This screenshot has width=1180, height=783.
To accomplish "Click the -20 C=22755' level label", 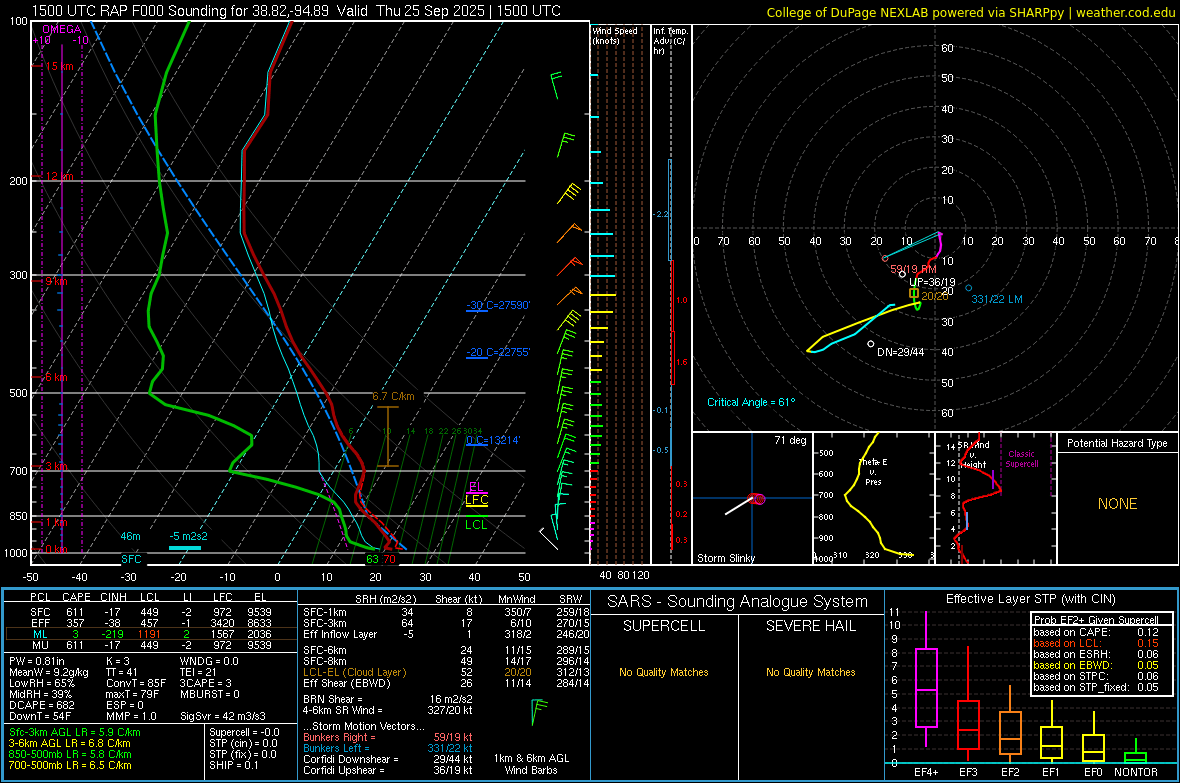I will coord(498,352).
